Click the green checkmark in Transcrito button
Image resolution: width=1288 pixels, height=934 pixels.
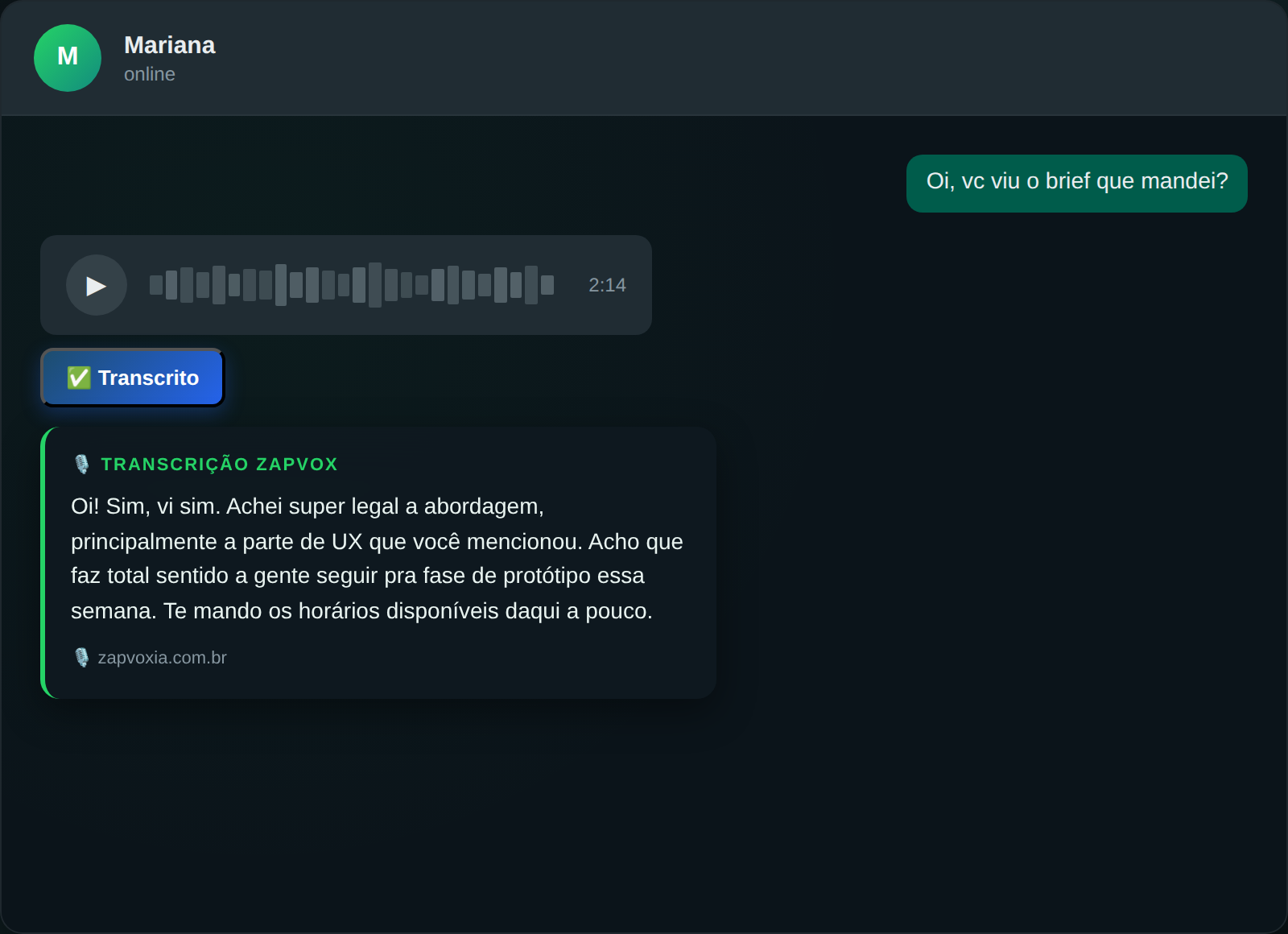pyautogui.click(x=79, y=378)
